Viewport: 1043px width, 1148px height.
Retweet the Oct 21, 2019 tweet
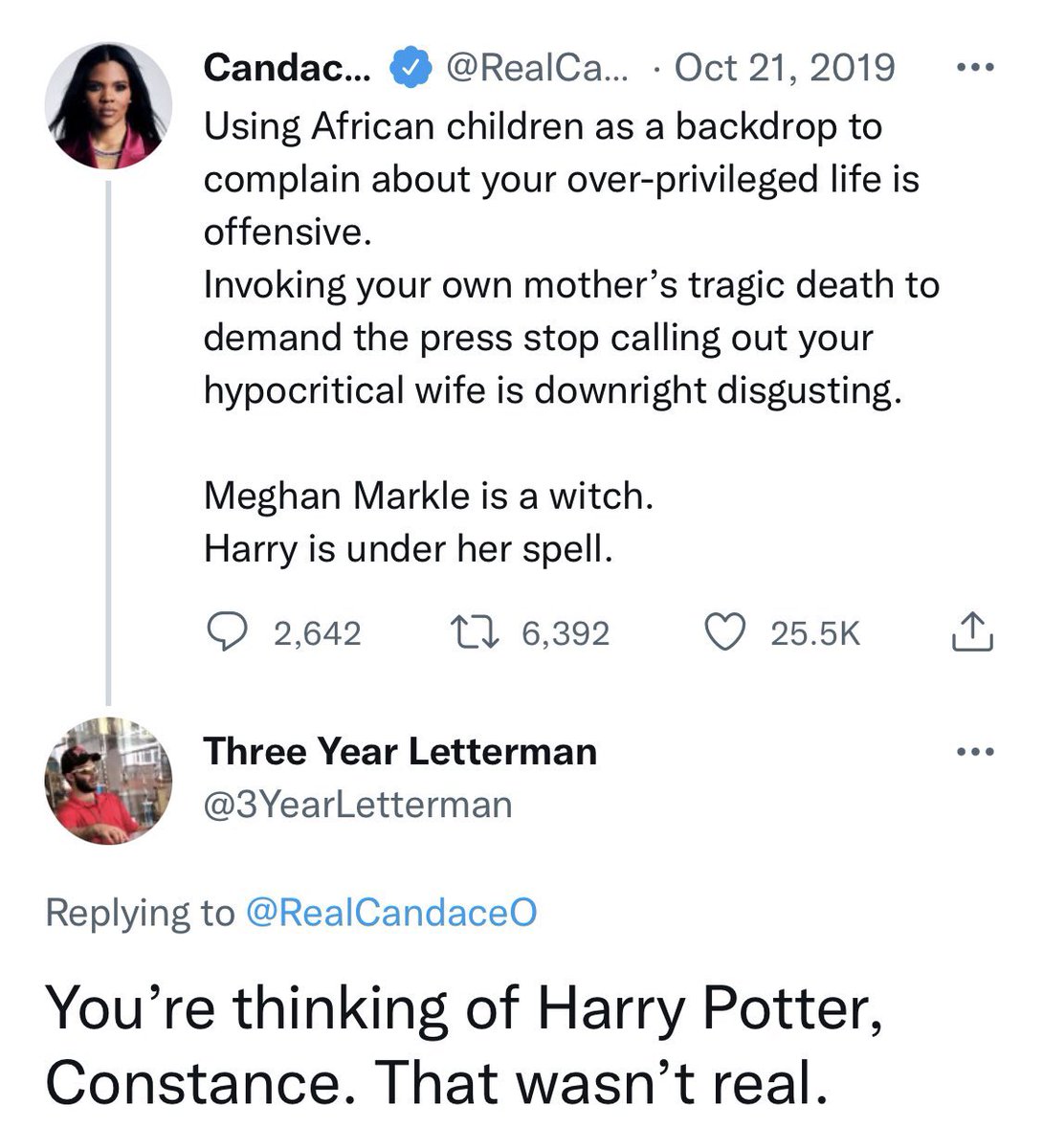pyautogui.click(x=474, y=632)
